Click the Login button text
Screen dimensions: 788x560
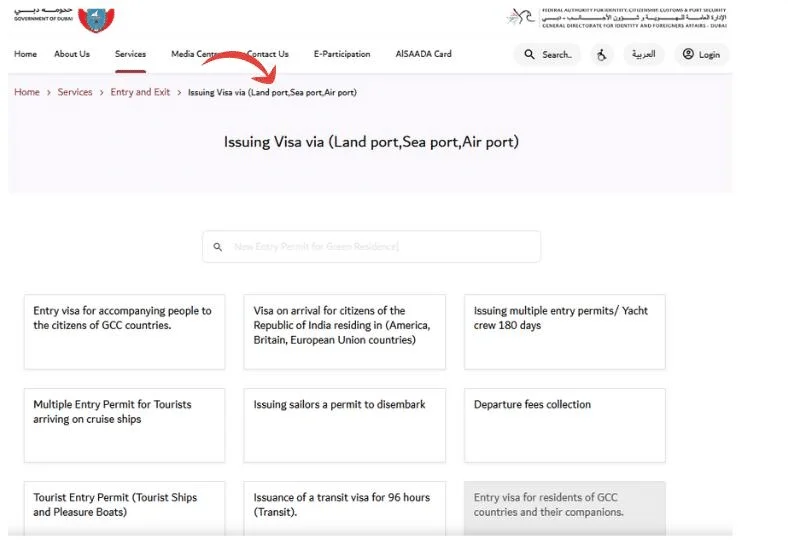click(709, 54)
